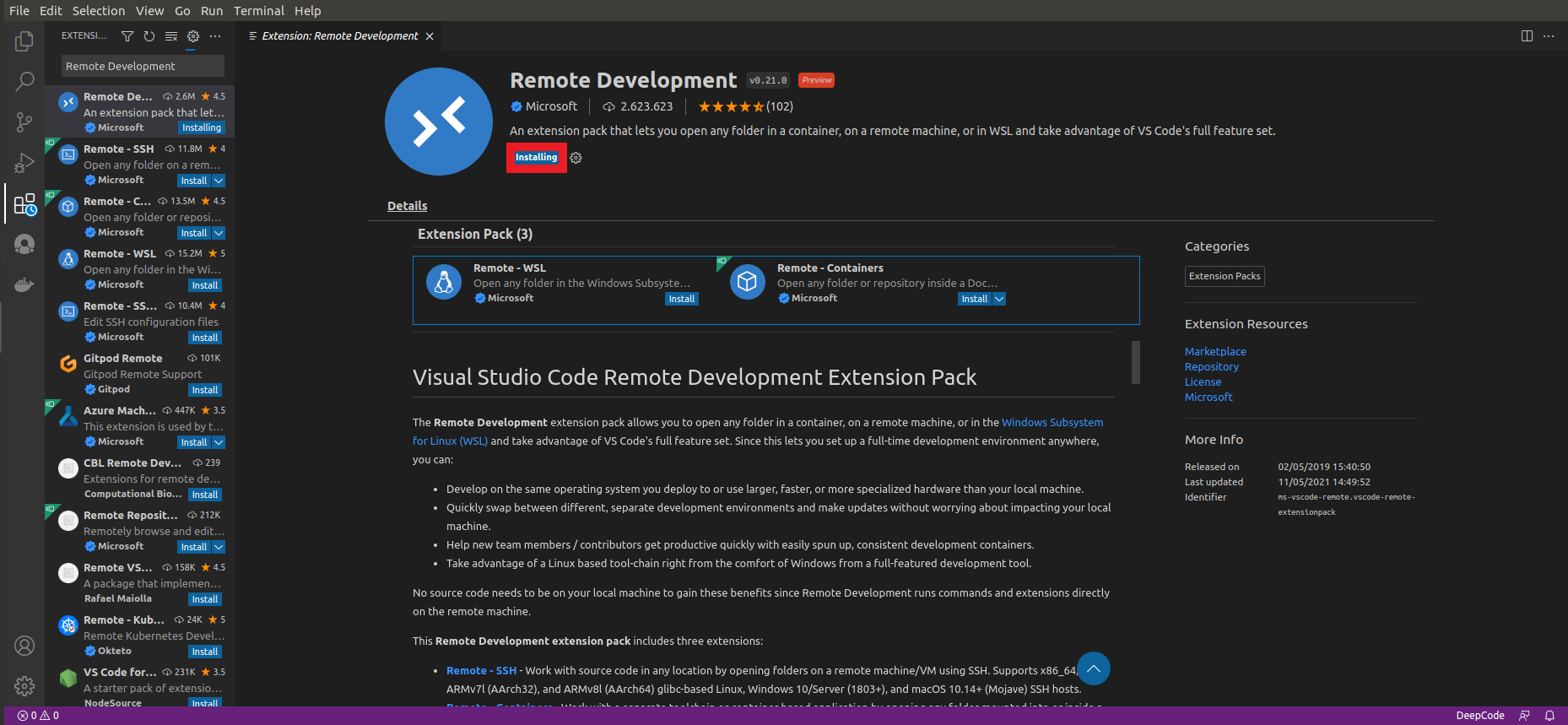Open Run and Debug view icon

pos(24,163)
